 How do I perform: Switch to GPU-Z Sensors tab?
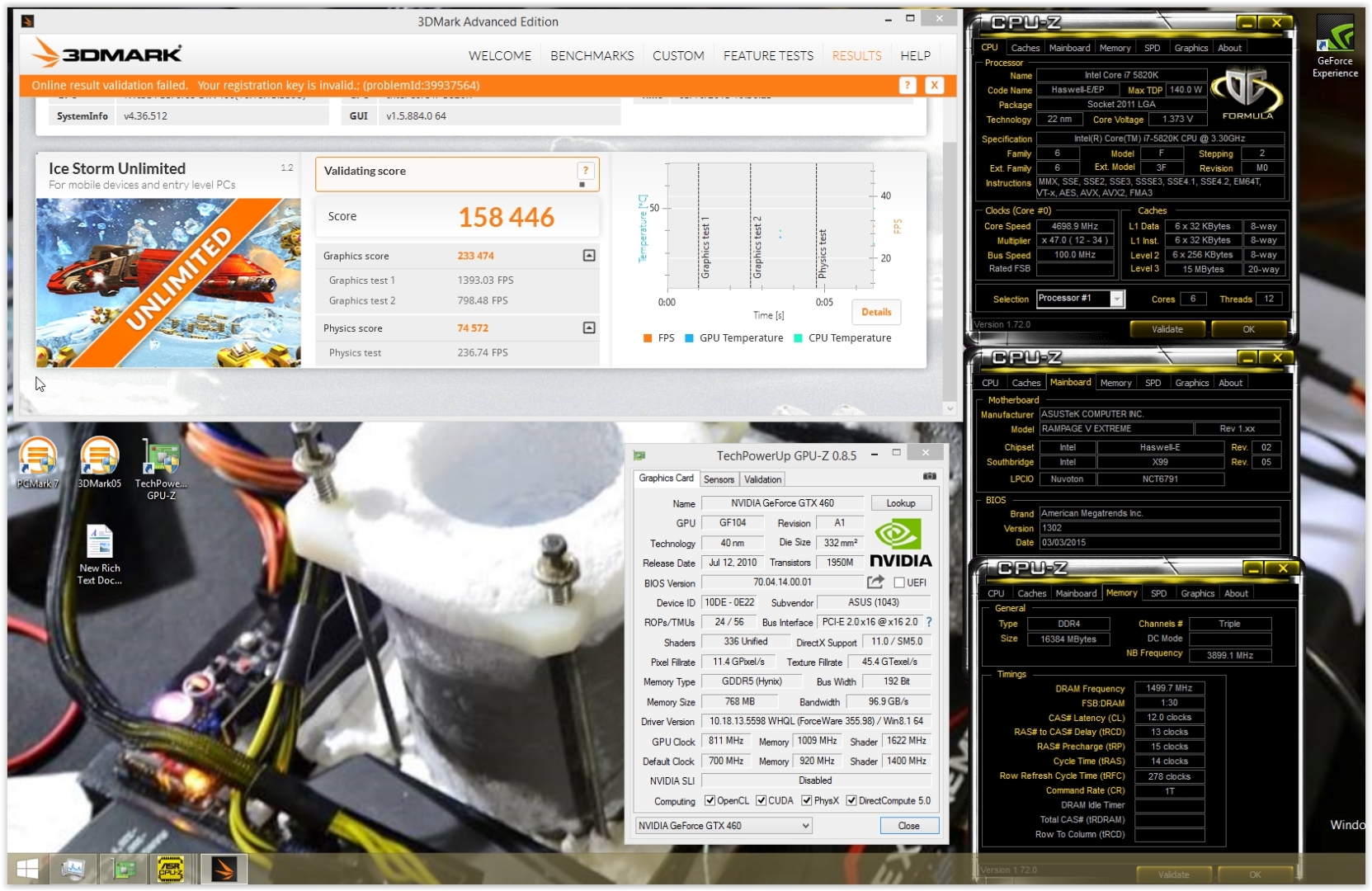(x=719, y=479)
